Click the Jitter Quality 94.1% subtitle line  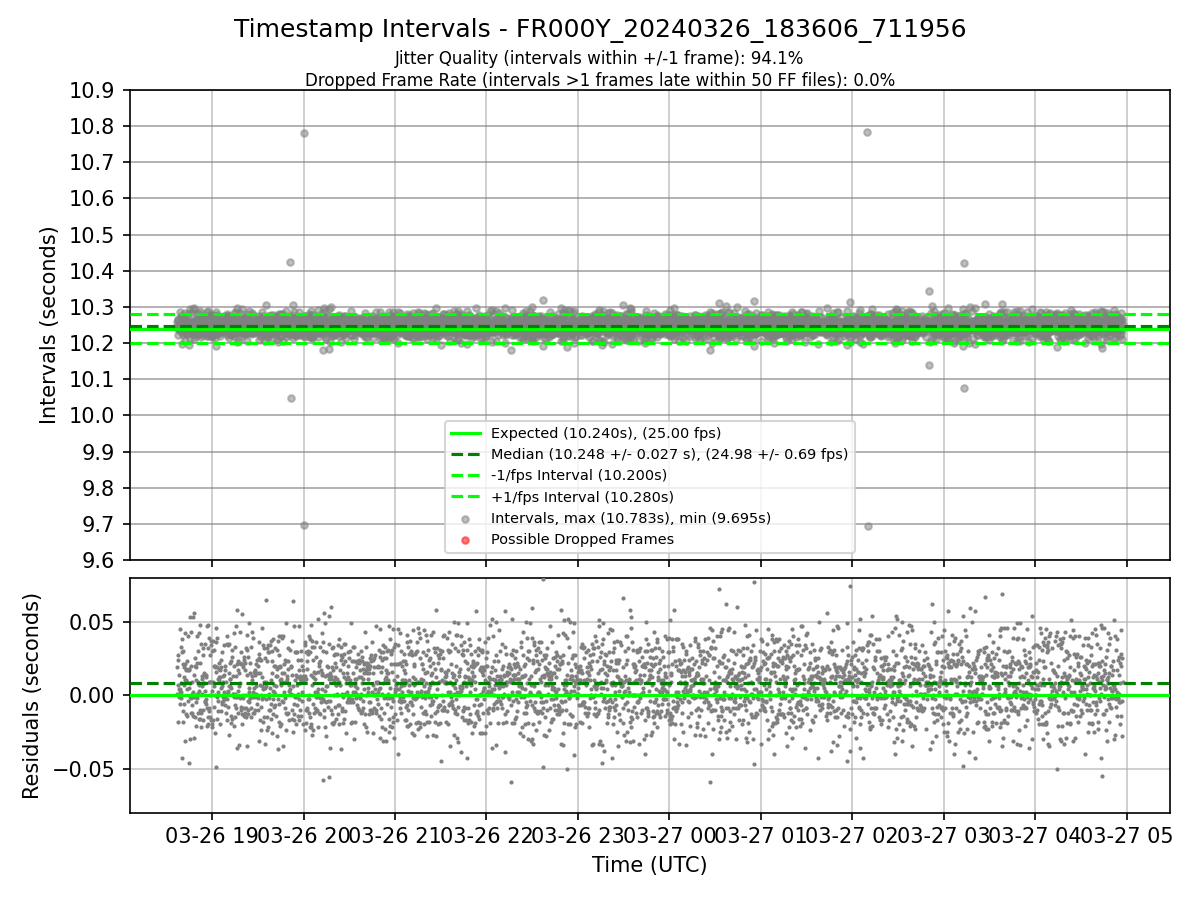599,58
